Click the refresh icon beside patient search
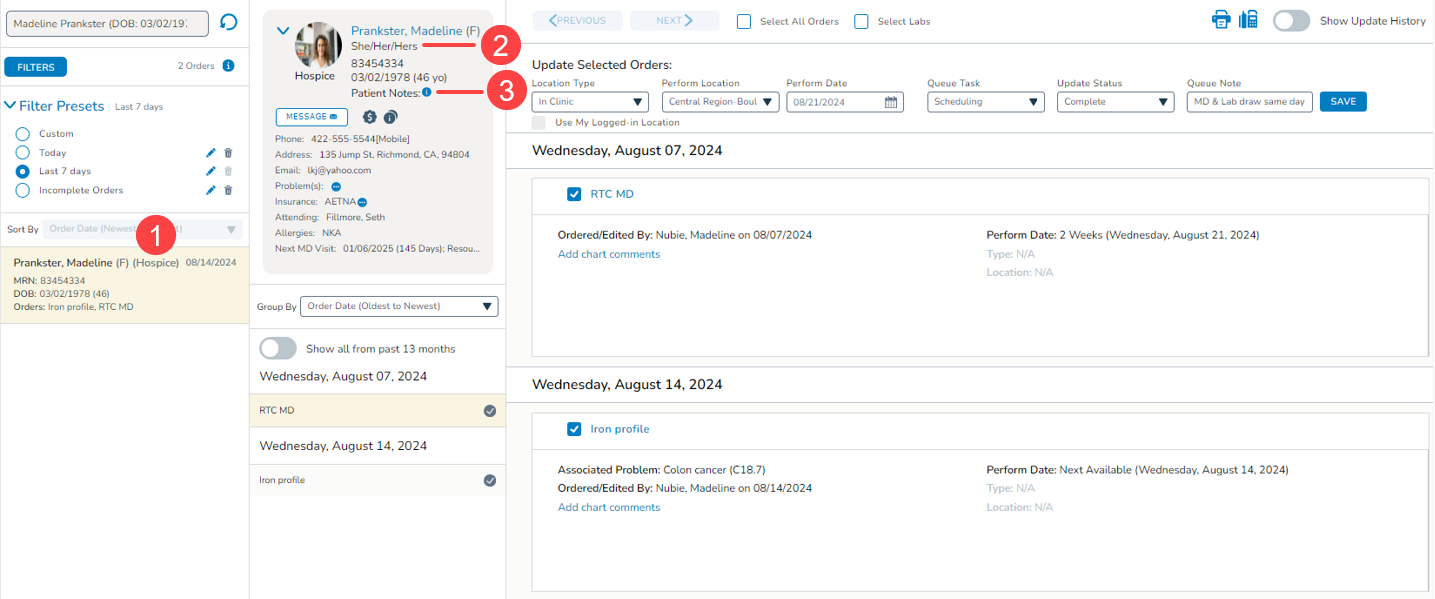The height and width of the screenshot is (599, 1435). point(228,22)
